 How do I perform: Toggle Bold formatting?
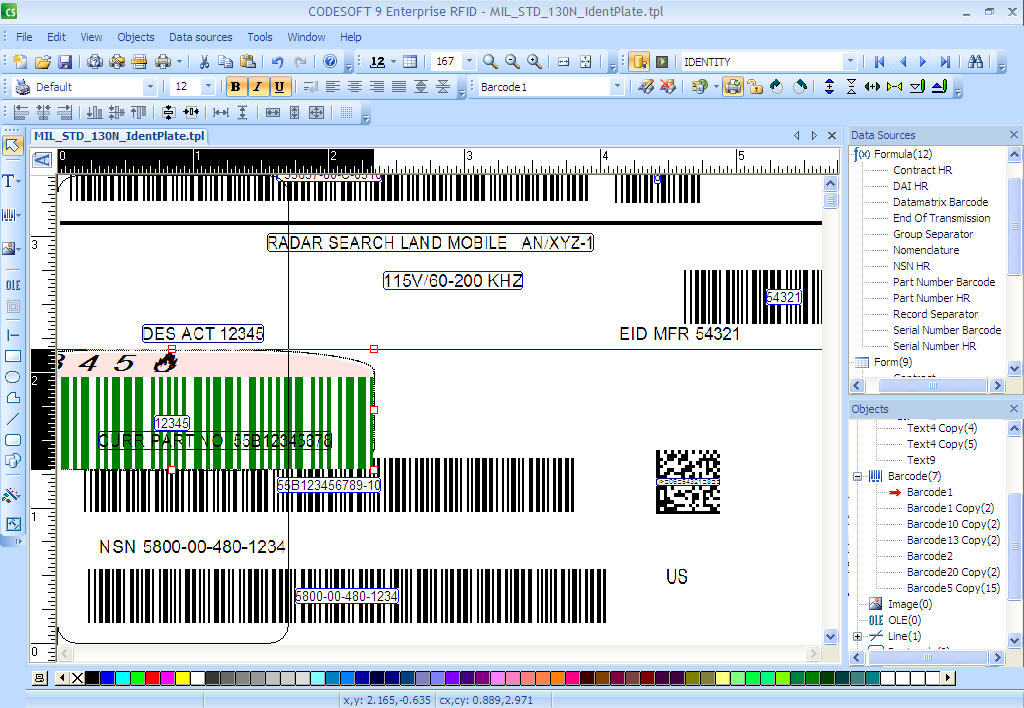tap(236, 86)
